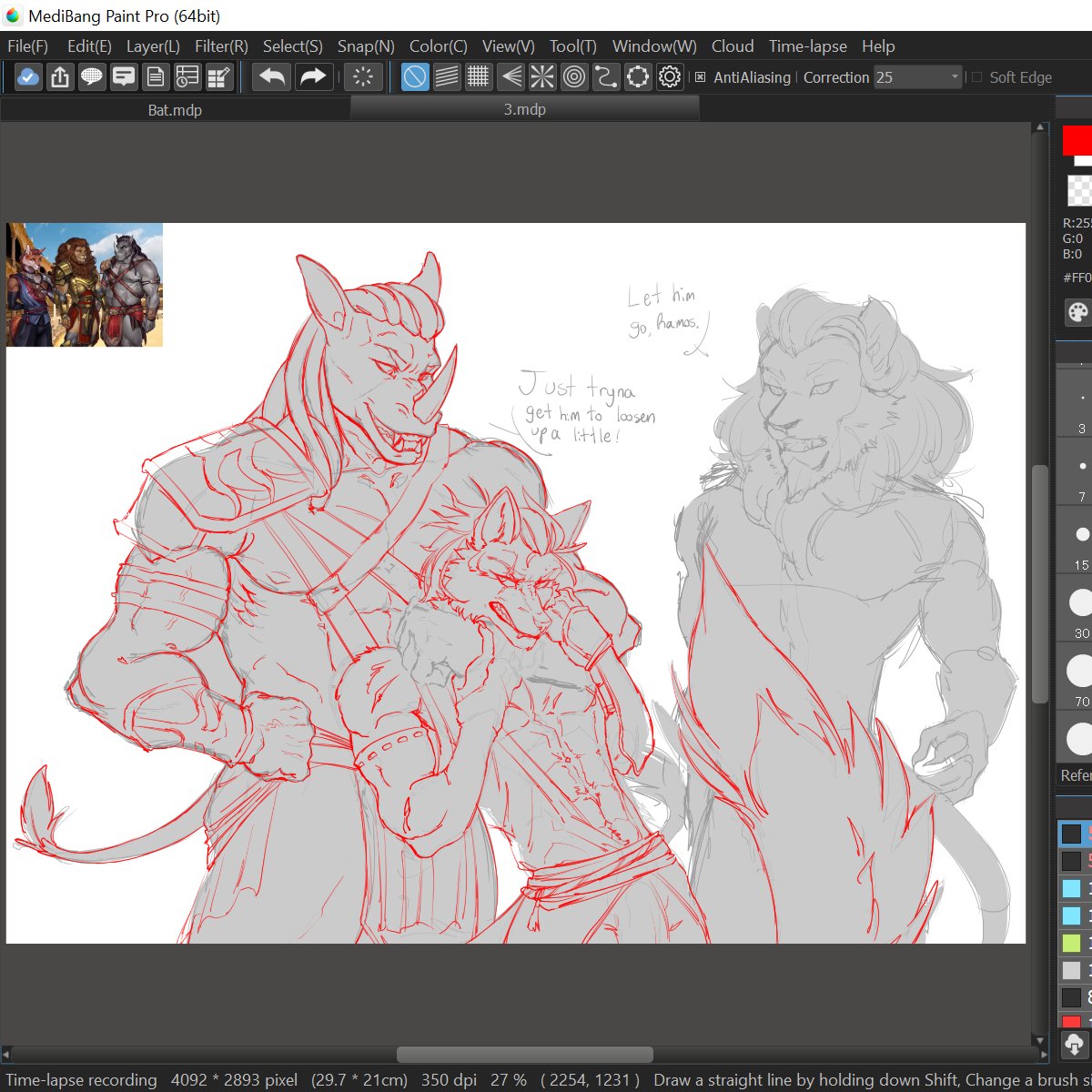Pick the red foreground color swatch
The height and width of the screenshot is (1092, 1092).
point(1077,141)
